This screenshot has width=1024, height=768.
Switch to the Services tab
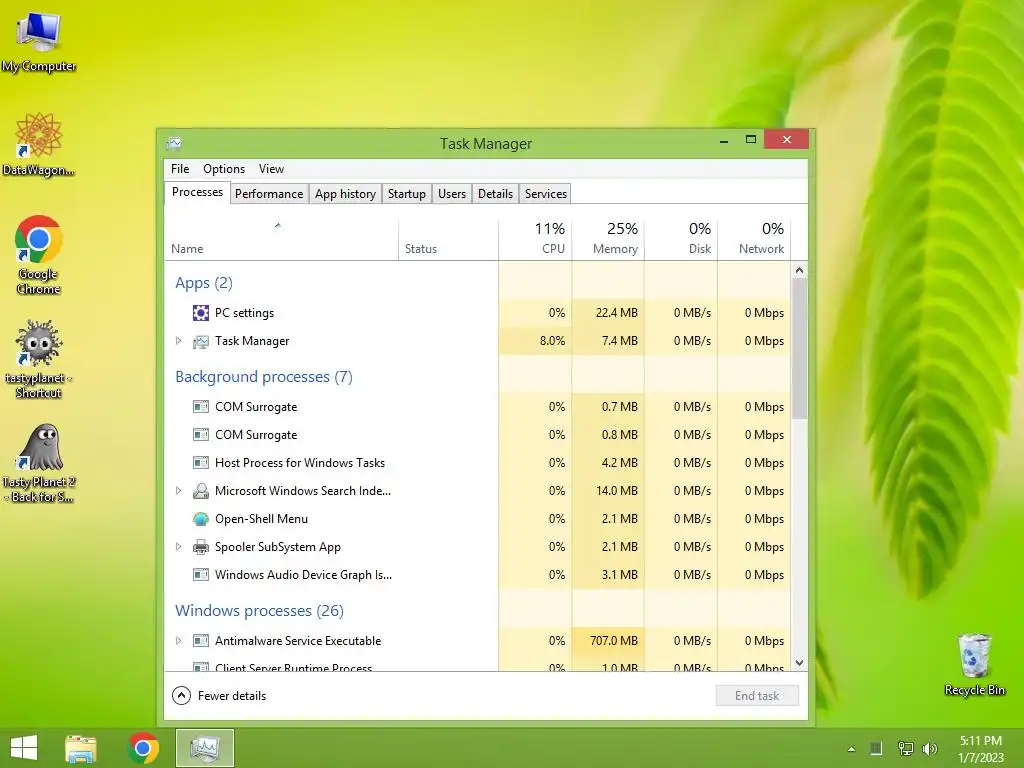[x=546, y=194]
